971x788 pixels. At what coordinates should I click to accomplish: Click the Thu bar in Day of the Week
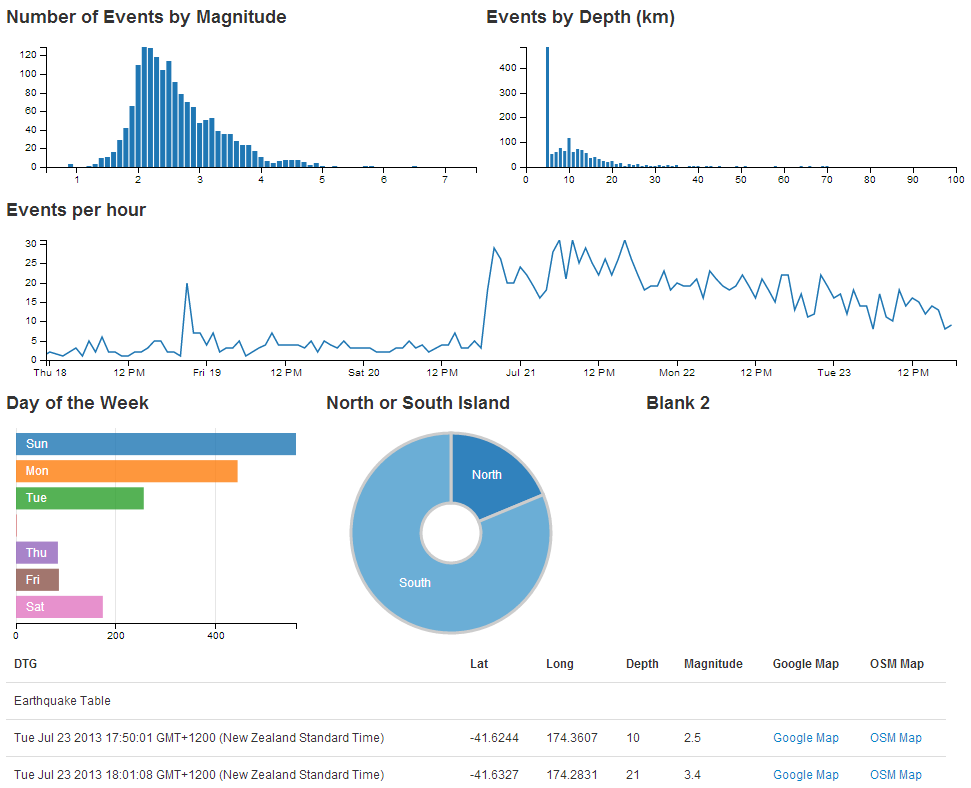click(36, 552)
